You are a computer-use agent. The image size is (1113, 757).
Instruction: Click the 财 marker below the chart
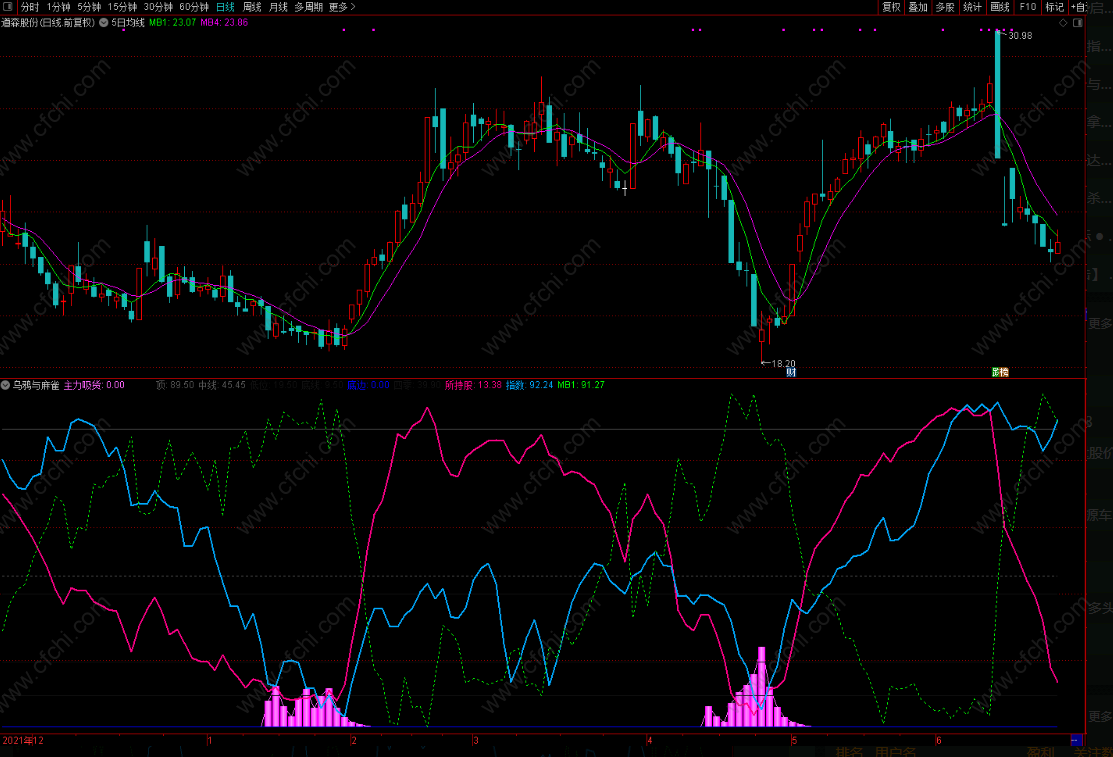click(791, 372)
